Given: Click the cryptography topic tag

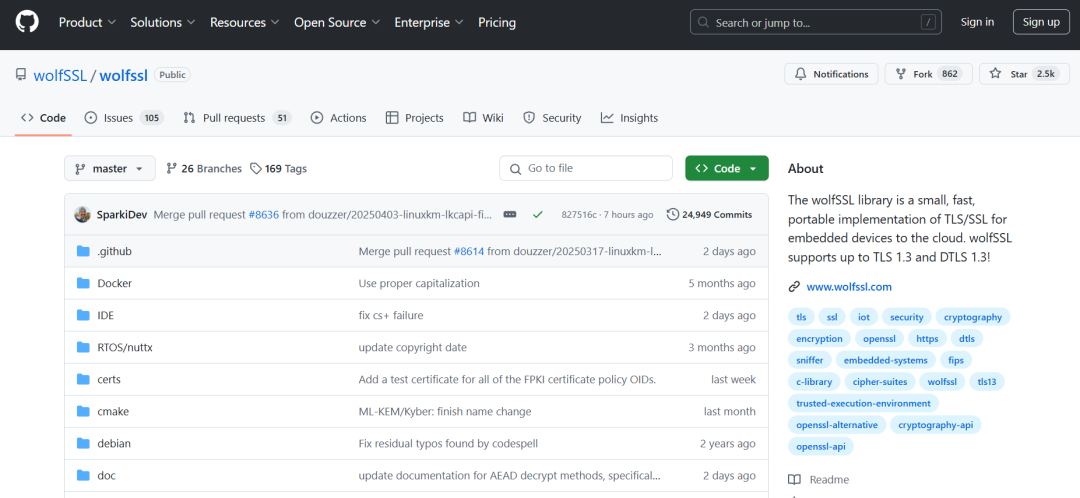Looking at the screenshot, I should click(x=973, y=317).
